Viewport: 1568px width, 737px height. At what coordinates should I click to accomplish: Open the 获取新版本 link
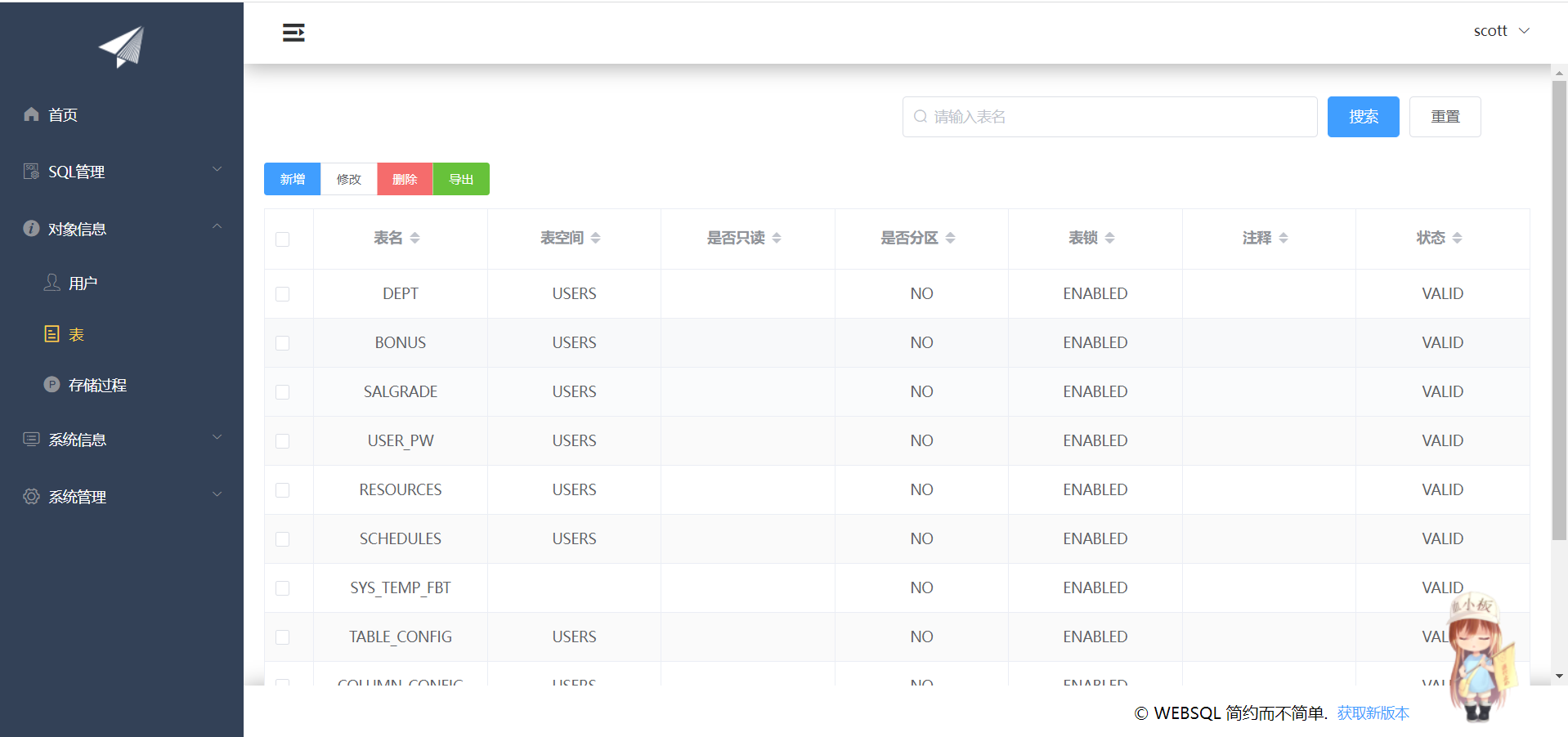(1373, 713)
